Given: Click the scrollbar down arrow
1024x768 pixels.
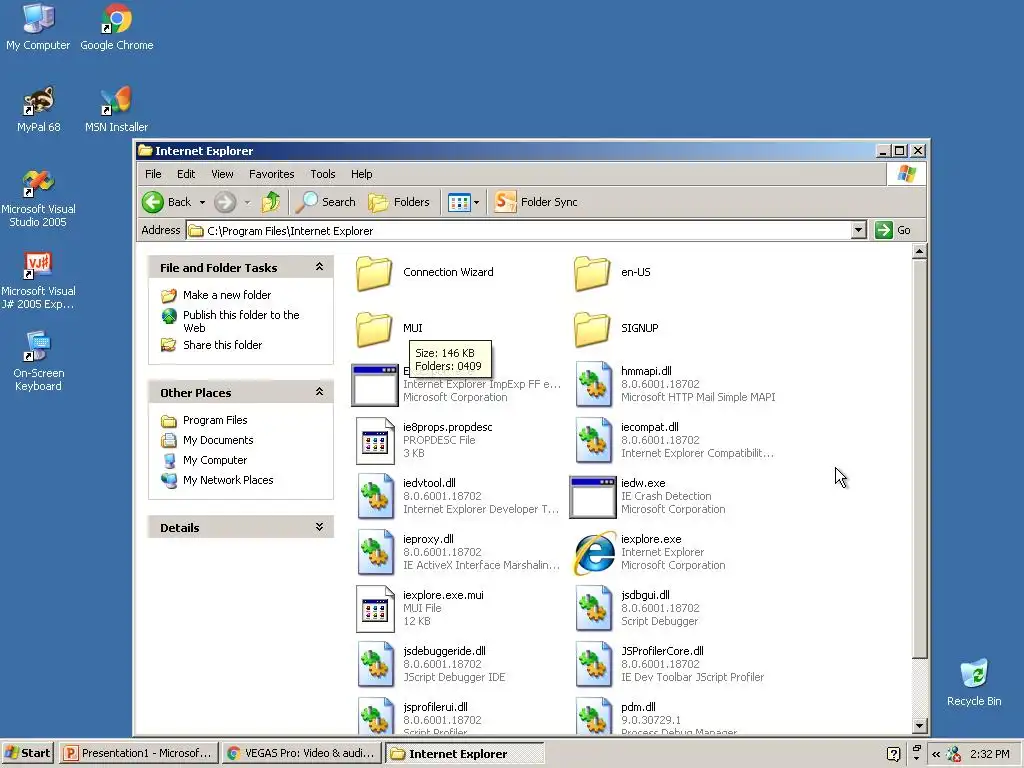Looking at the screenshot, I should (x=920, y=726).
